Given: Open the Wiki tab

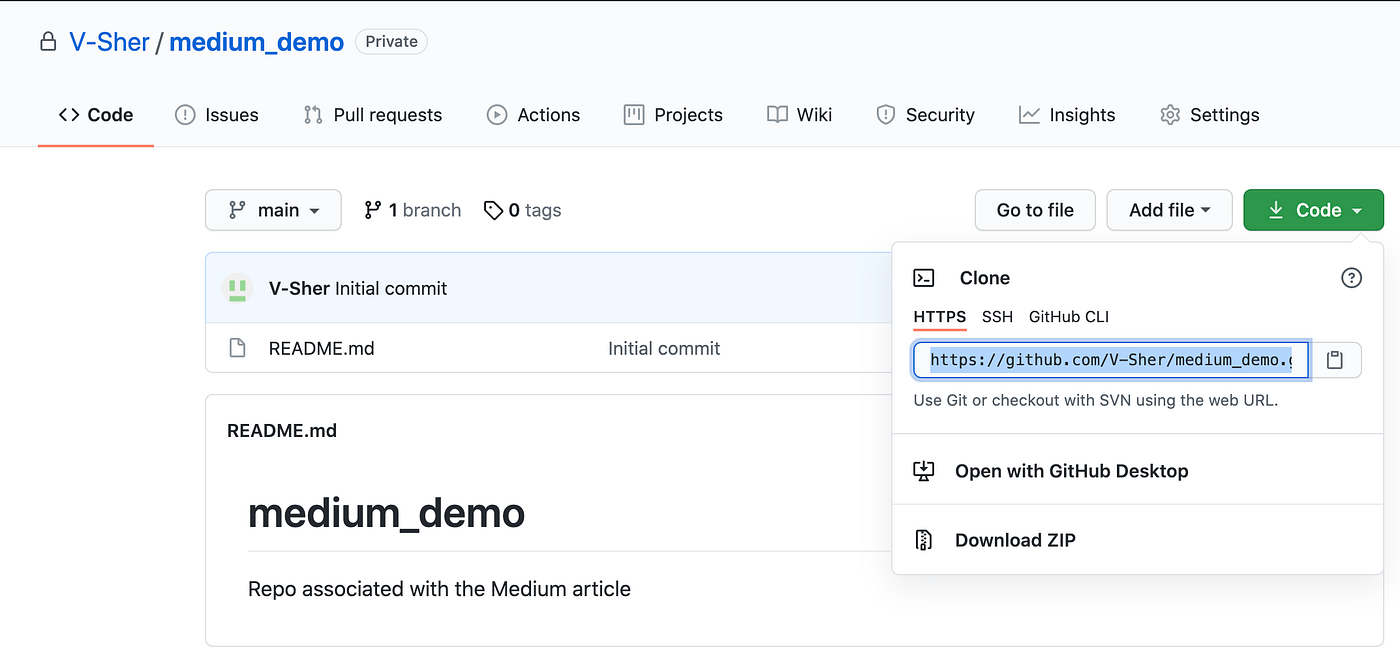Looking at the screenshot, I should click(x=799, y=115).
